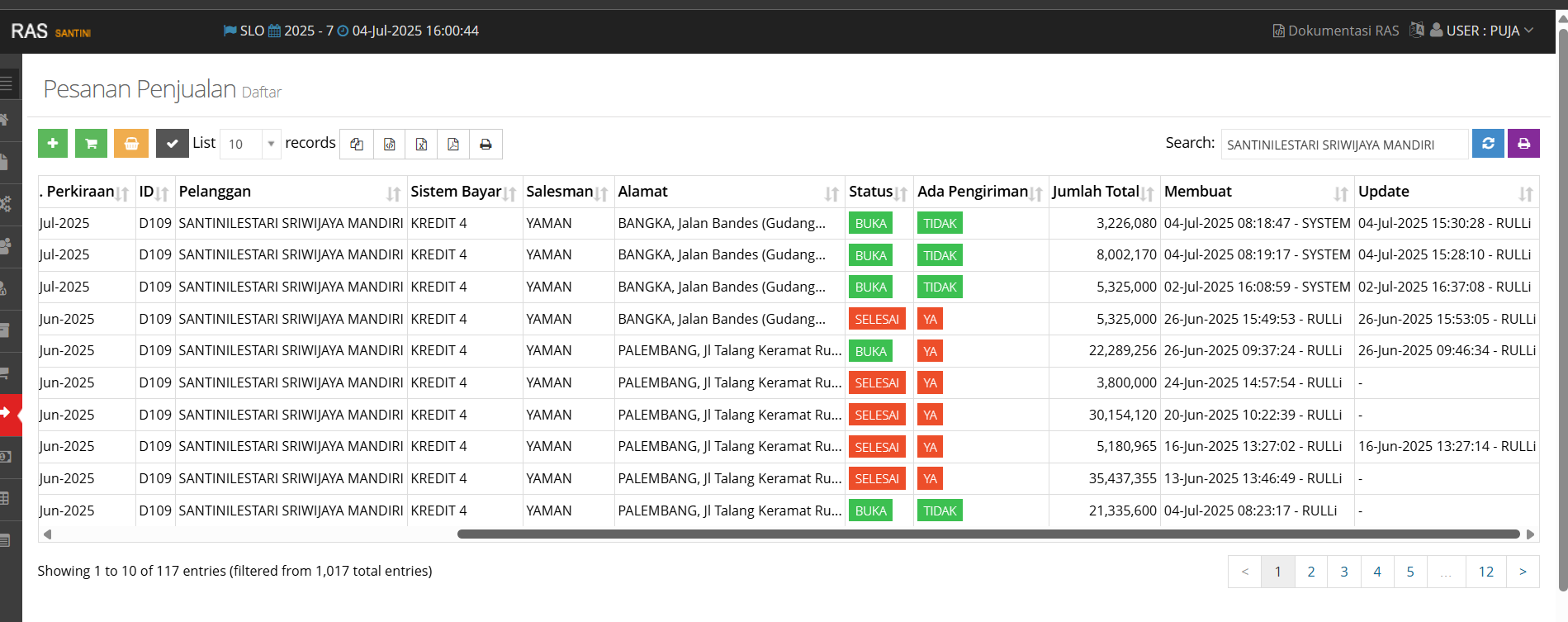Click the orange basket button
The width and height of the screenshot is (1568, 622).
pos(131,144)
